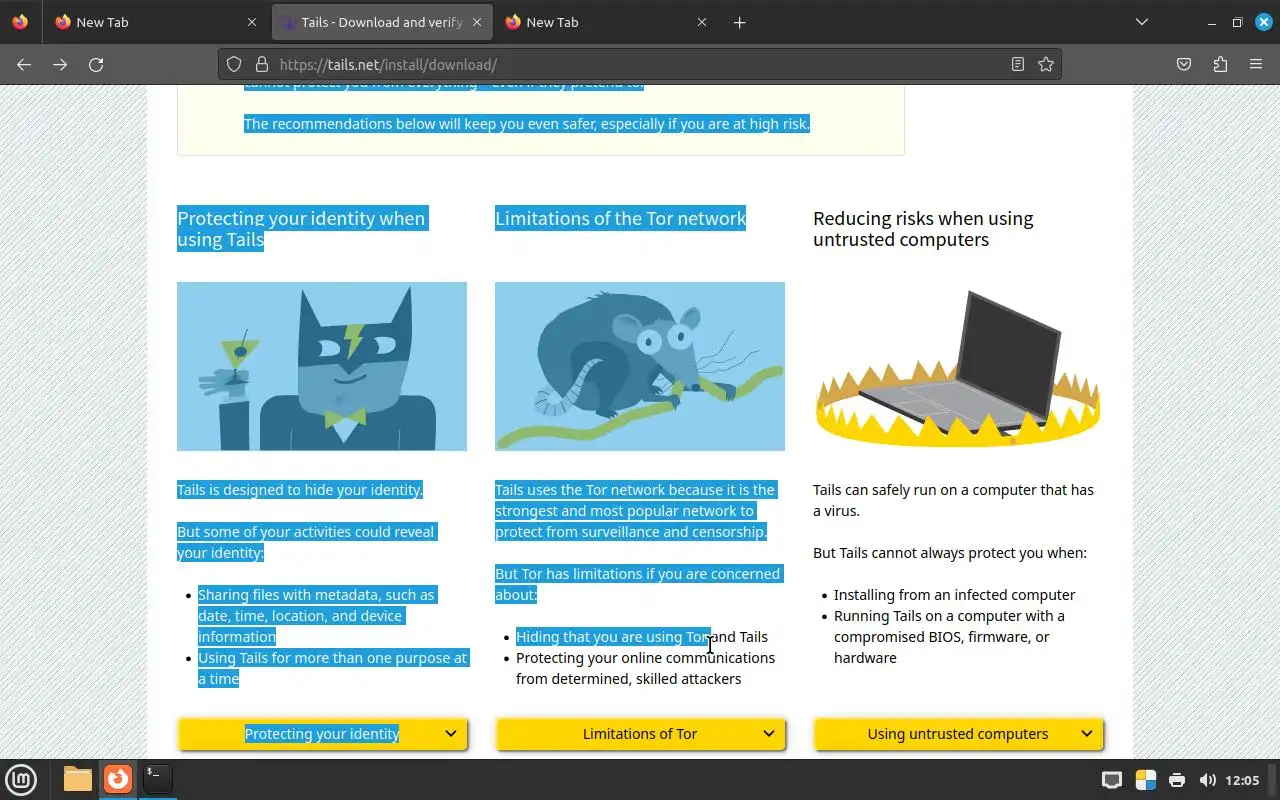Click bullet Running Tails on compromised BIOS

(949, 637)
